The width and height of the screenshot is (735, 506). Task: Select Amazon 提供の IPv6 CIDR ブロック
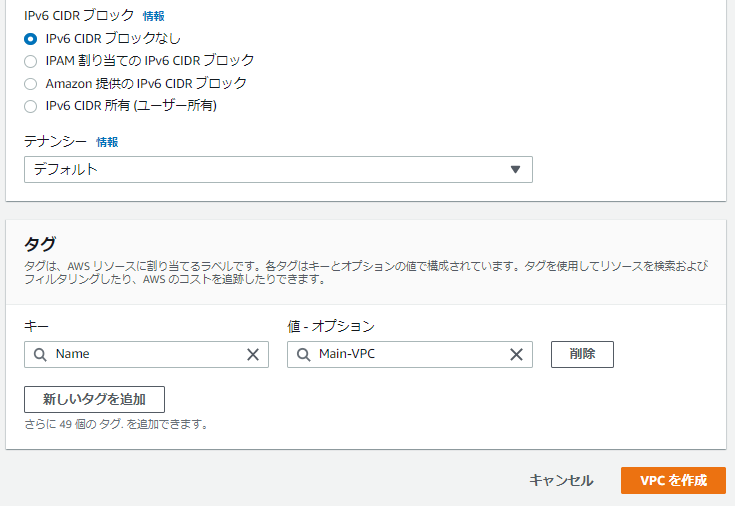click(x=31, y=84)
